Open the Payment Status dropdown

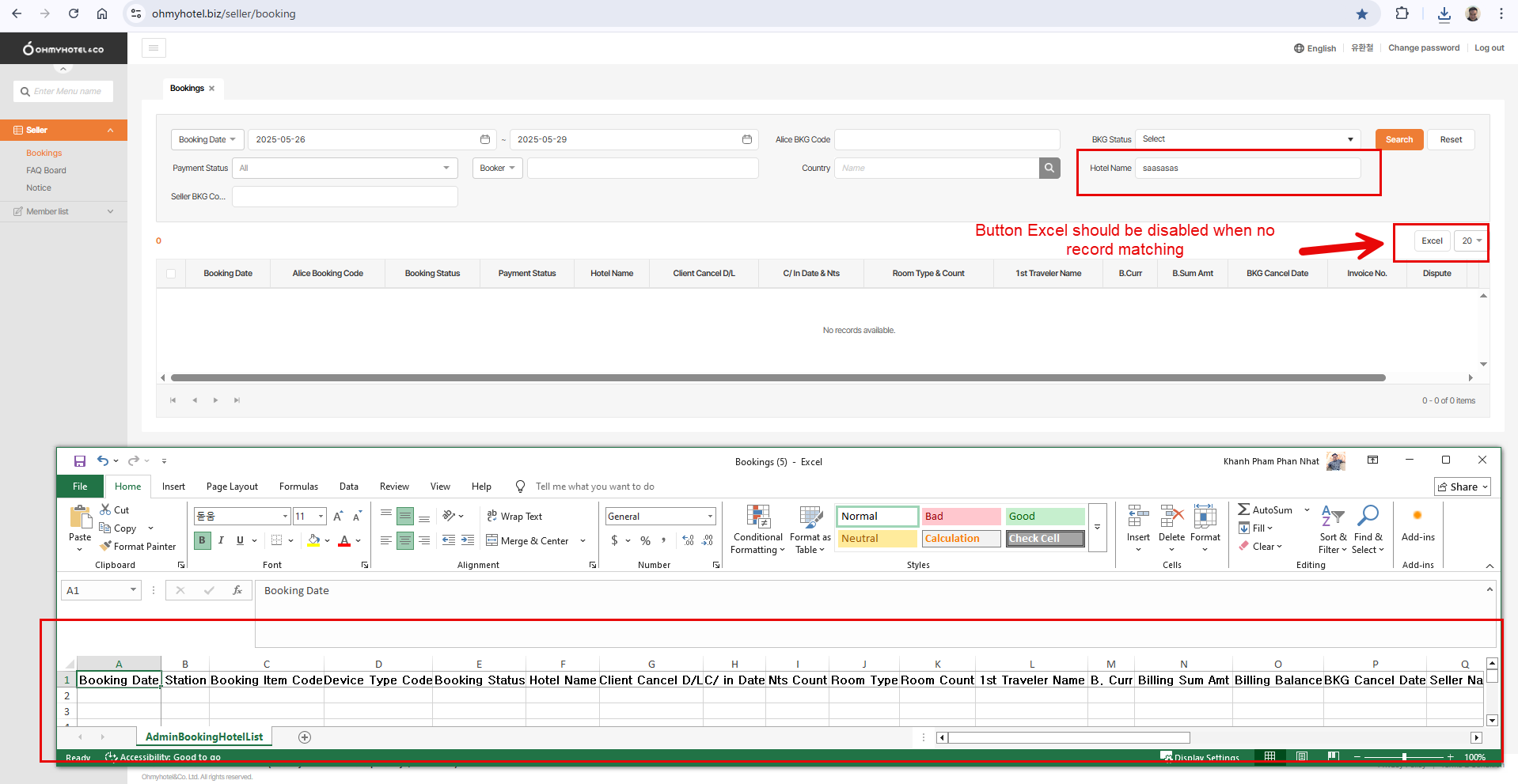tap(344, 168)
